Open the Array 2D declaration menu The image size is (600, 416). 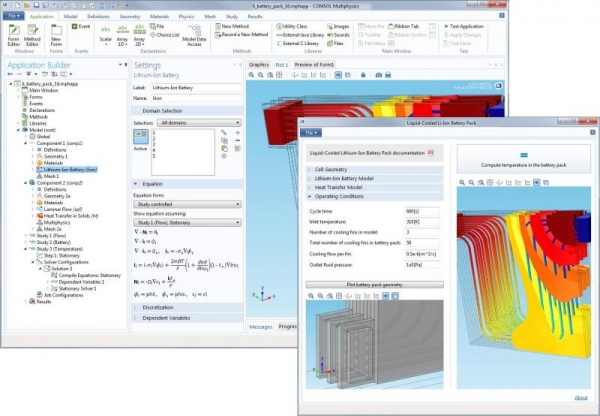(139, 35)
